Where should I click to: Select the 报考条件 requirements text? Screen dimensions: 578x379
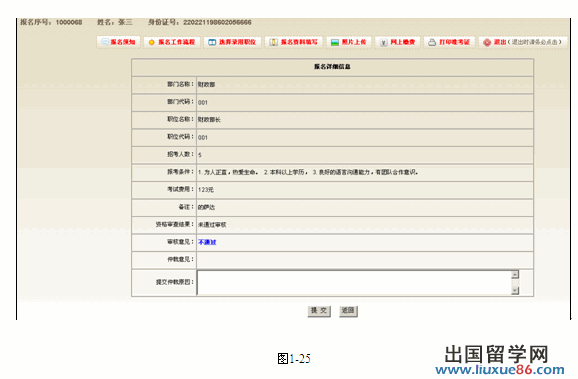[308, 172]
